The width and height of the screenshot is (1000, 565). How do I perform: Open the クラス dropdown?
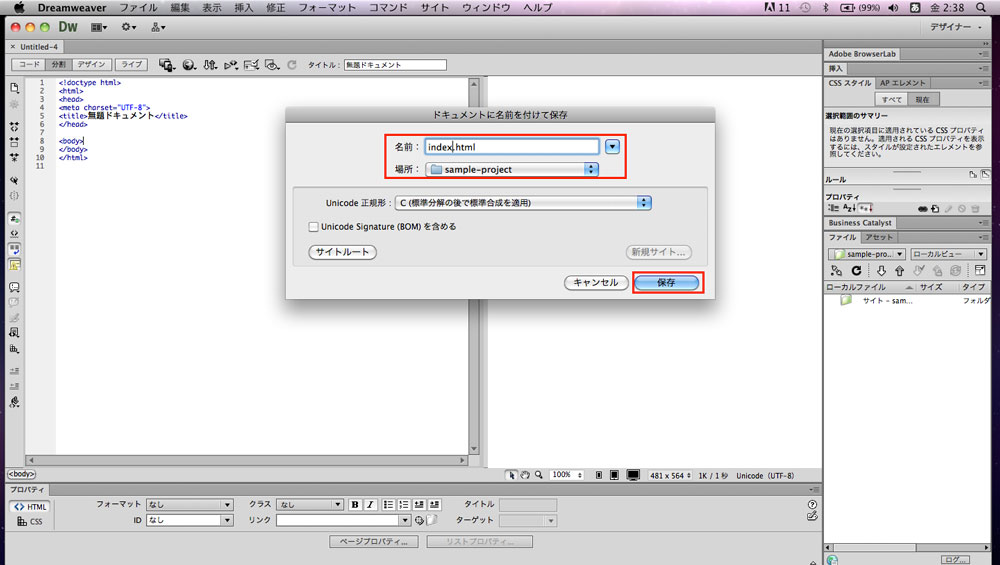[x=310, y=504]
